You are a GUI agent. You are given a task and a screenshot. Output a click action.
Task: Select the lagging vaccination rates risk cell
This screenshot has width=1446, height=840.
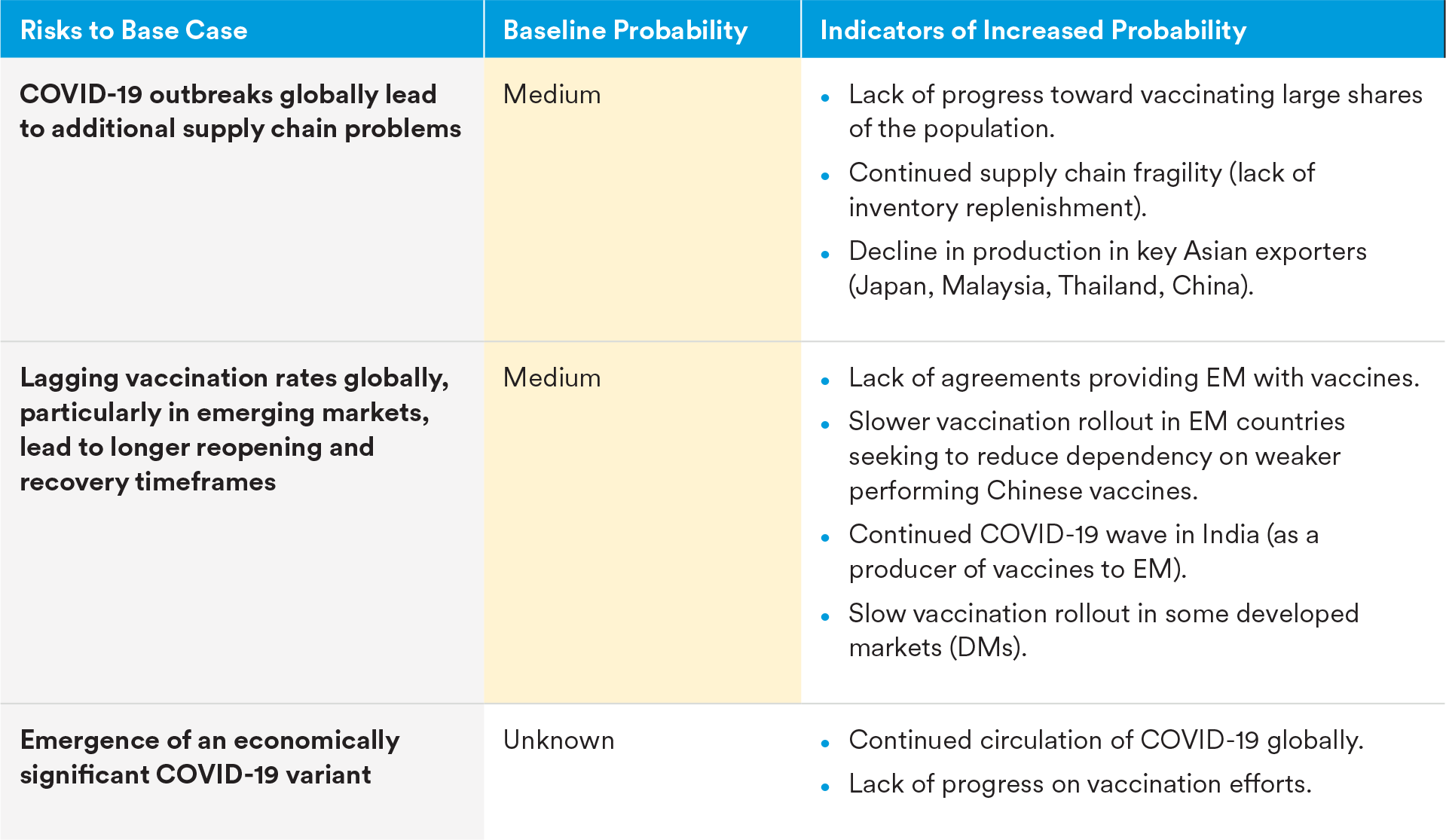234,429
